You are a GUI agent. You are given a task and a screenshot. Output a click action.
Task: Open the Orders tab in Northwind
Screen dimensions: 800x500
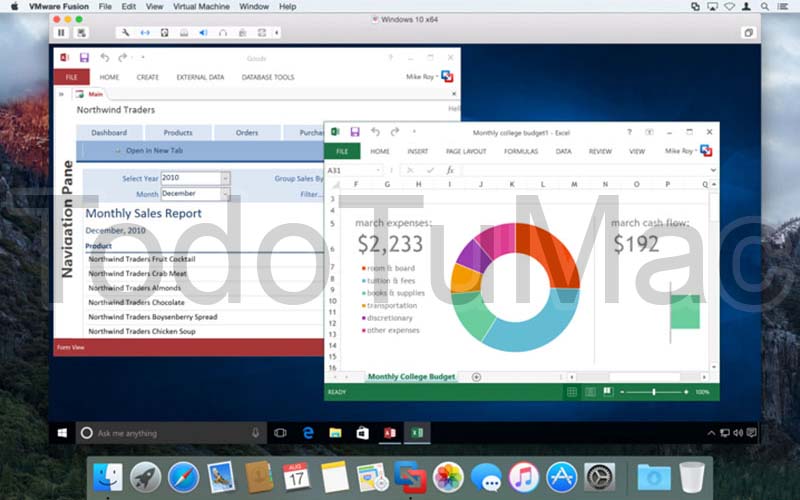click(x=247, y=133)
